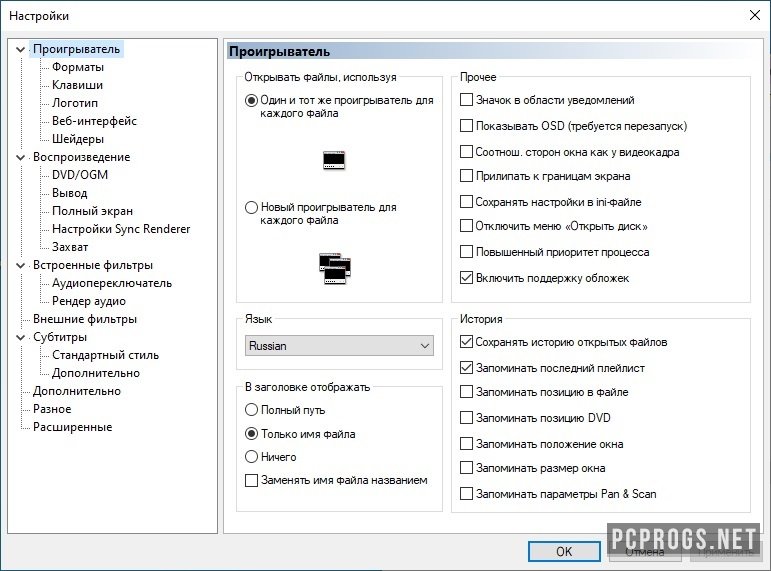Open the Форматы settings page
Screen dimensions: 771x571
coord(77,67)
